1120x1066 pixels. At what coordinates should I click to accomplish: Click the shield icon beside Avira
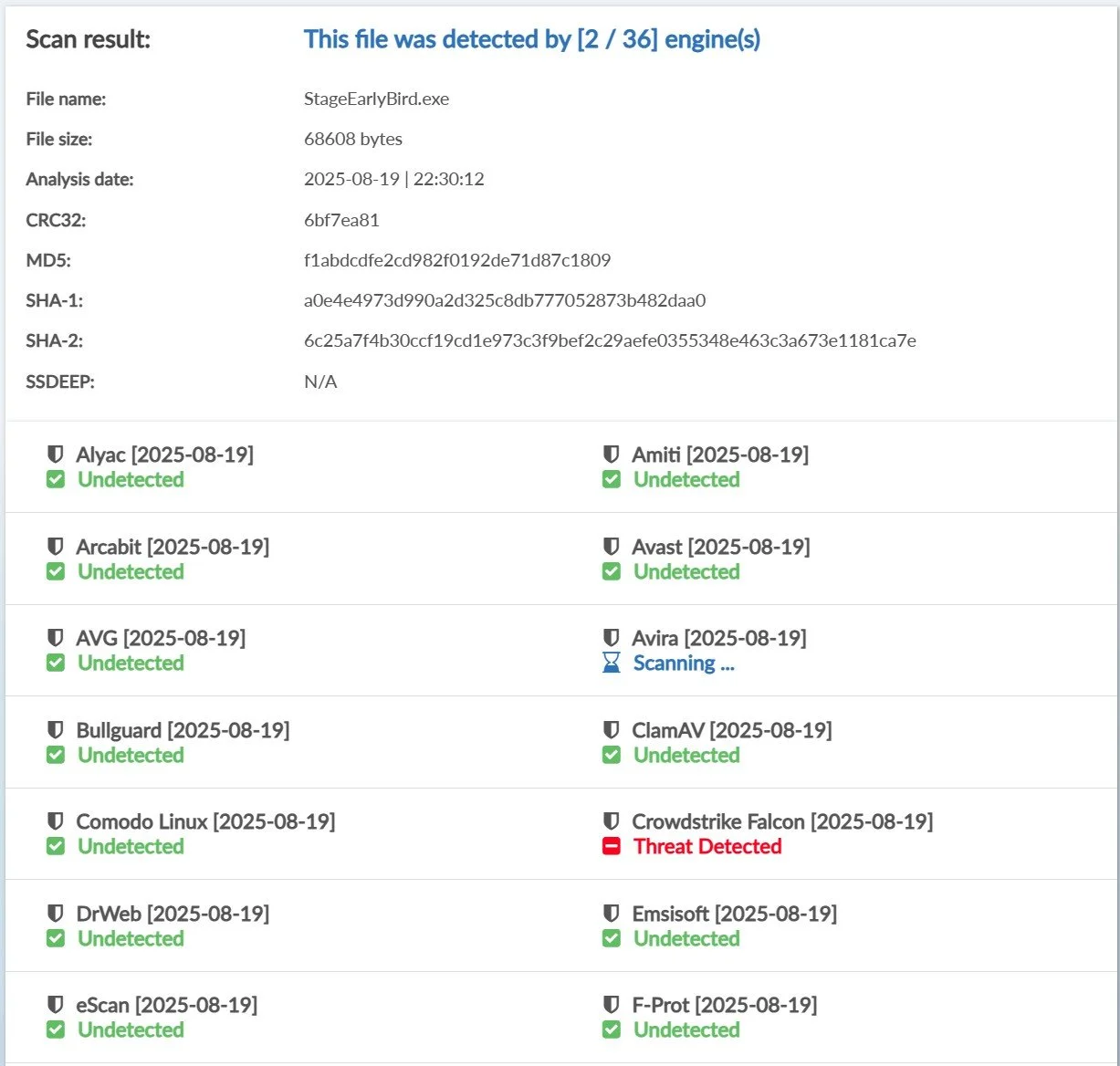coord(612,637)
